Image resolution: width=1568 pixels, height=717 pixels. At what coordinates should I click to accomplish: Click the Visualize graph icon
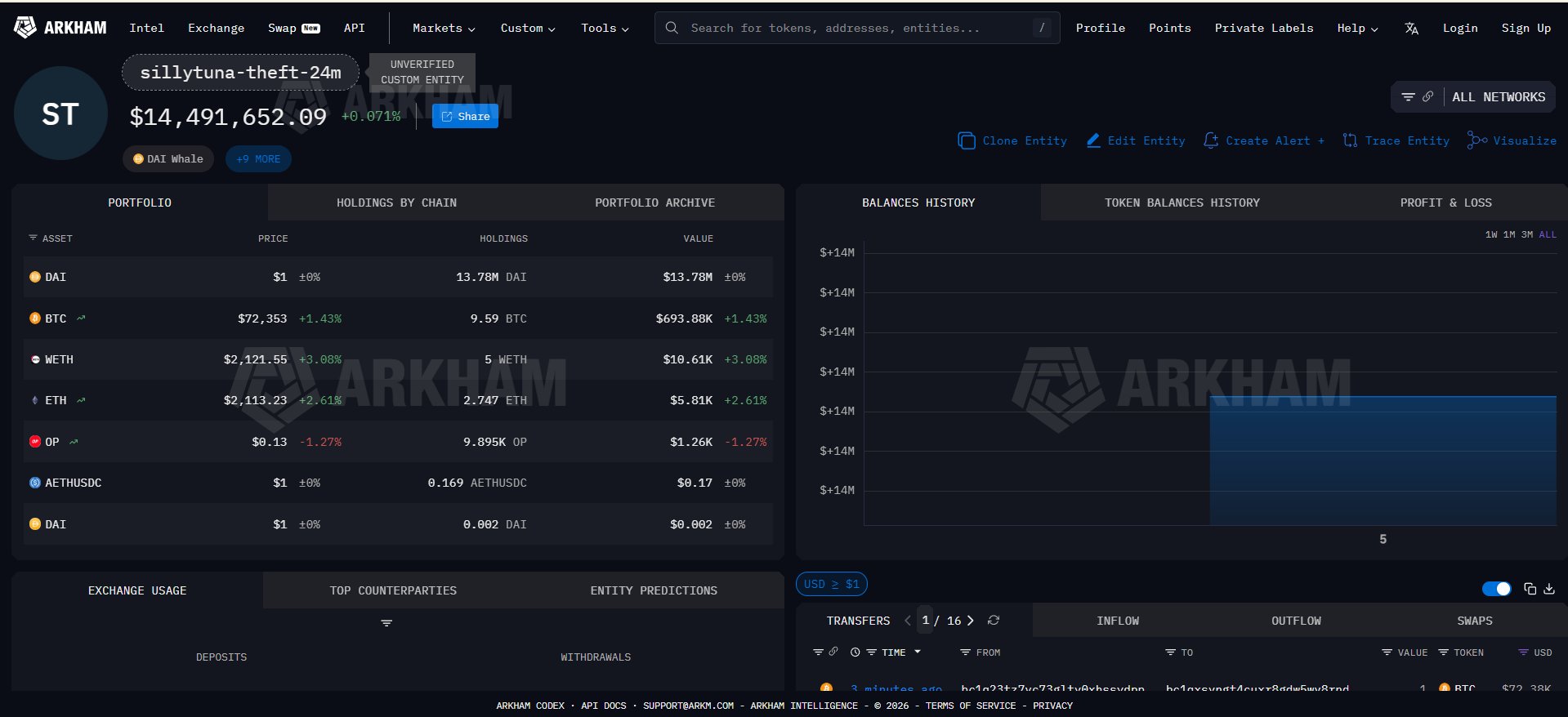click(x=1477, y=140)
